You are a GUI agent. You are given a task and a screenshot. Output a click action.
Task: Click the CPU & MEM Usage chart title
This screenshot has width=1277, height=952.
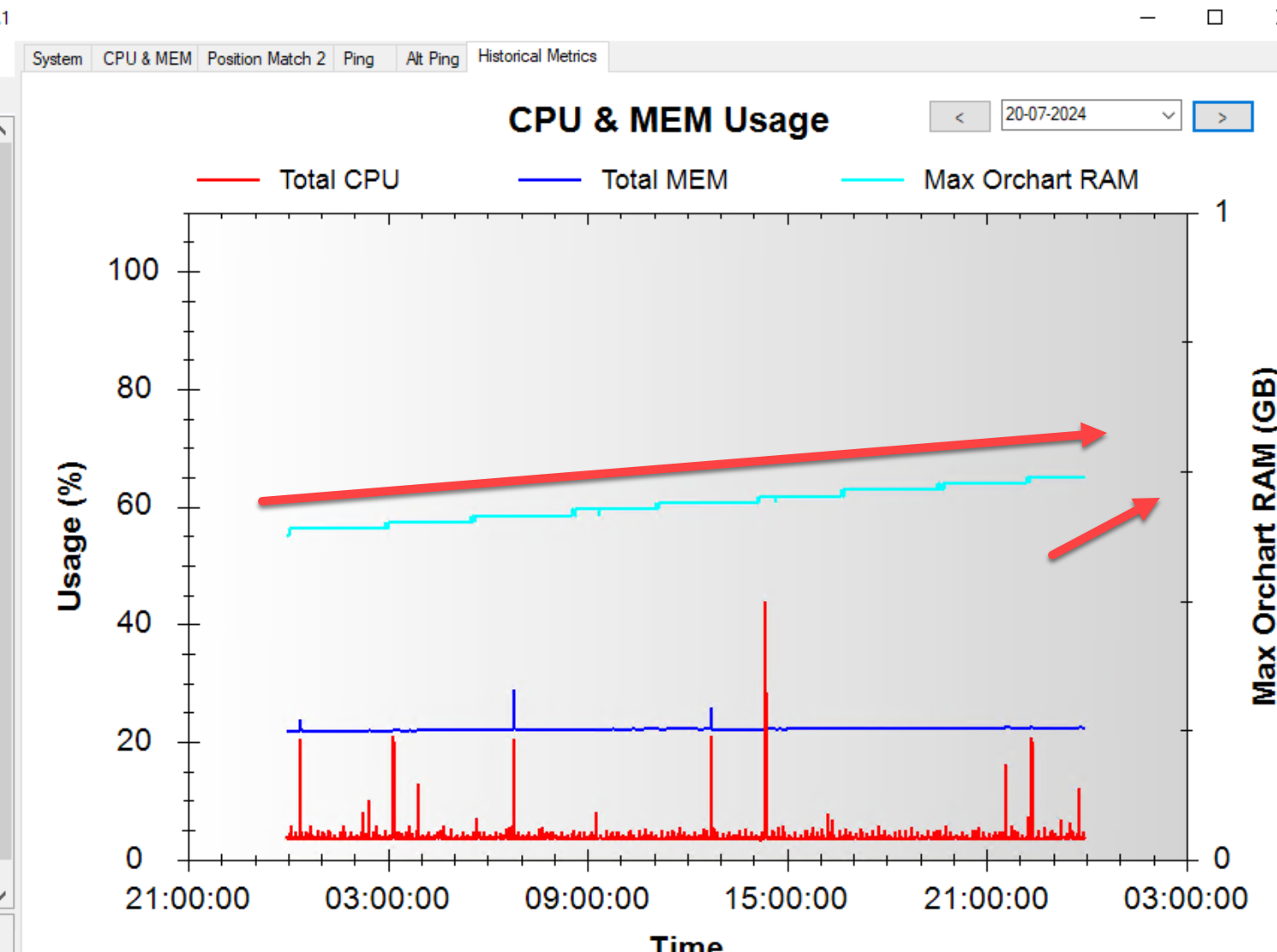668,120
